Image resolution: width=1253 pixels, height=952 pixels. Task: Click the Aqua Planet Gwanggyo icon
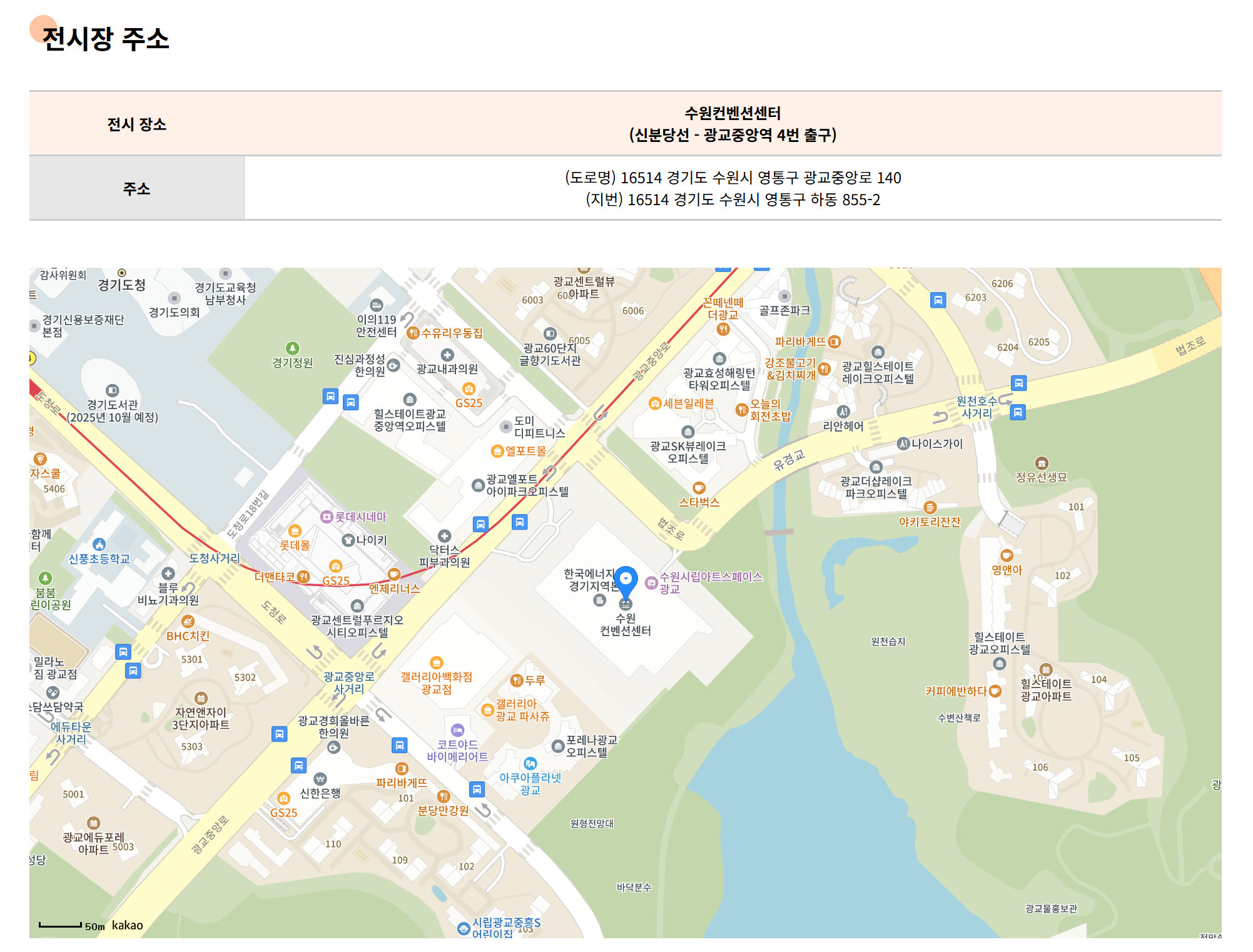pos(530,764)
